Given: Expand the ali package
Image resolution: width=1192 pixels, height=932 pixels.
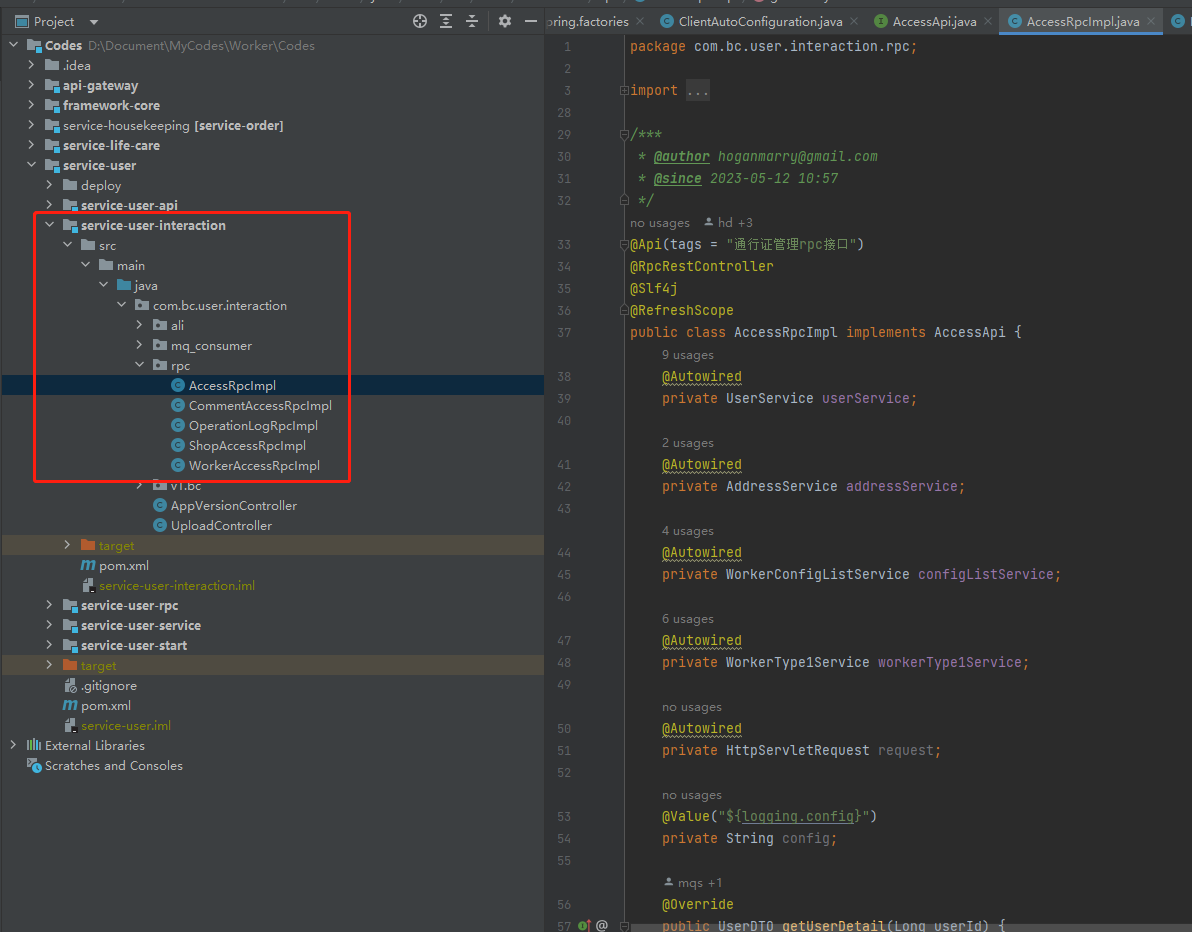Looking at the screenshot, I should (140, 325).
